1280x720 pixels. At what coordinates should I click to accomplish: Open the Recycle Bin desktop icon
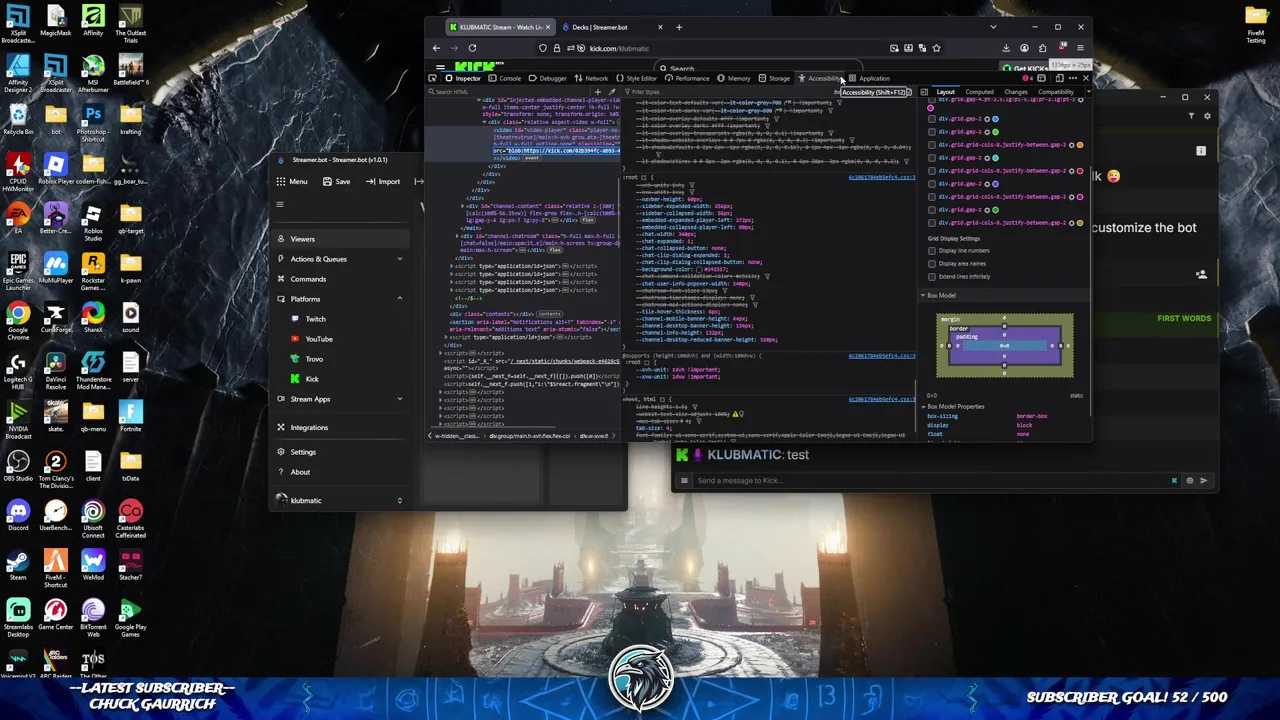point(18,119)
